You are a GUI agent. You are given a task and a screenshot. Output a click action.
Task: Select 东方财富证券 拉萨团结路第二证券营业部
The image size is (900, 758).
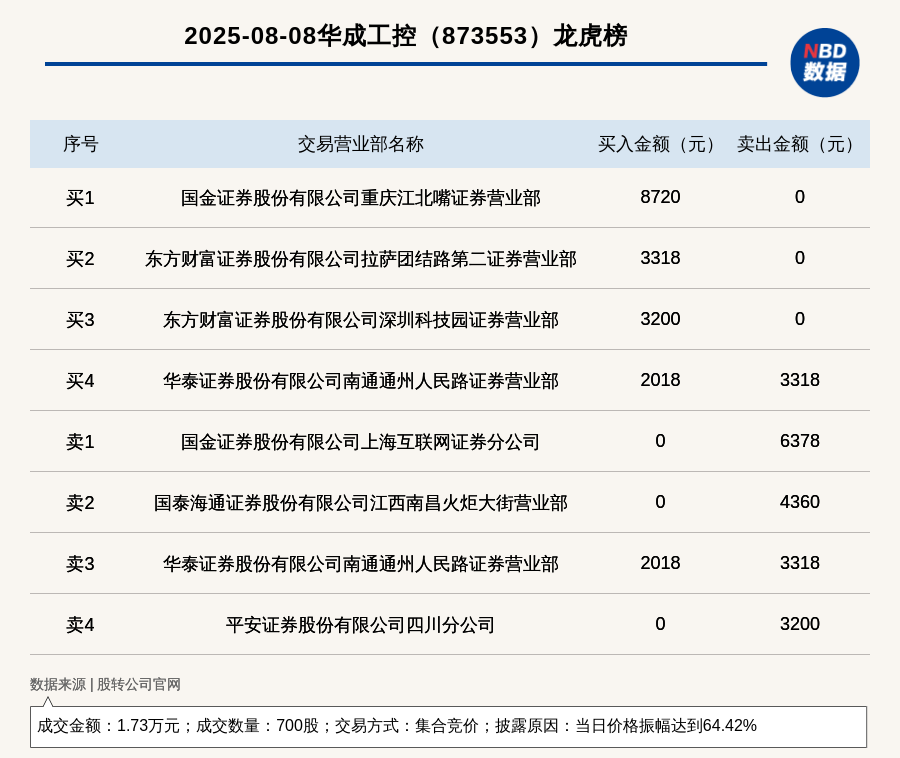point(360,259)
